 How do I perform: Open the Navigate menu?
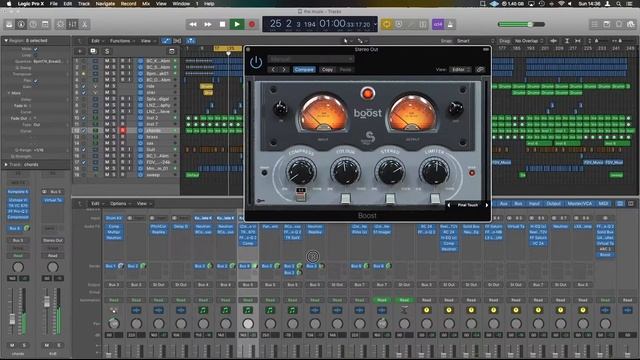[x=105, y=4]
